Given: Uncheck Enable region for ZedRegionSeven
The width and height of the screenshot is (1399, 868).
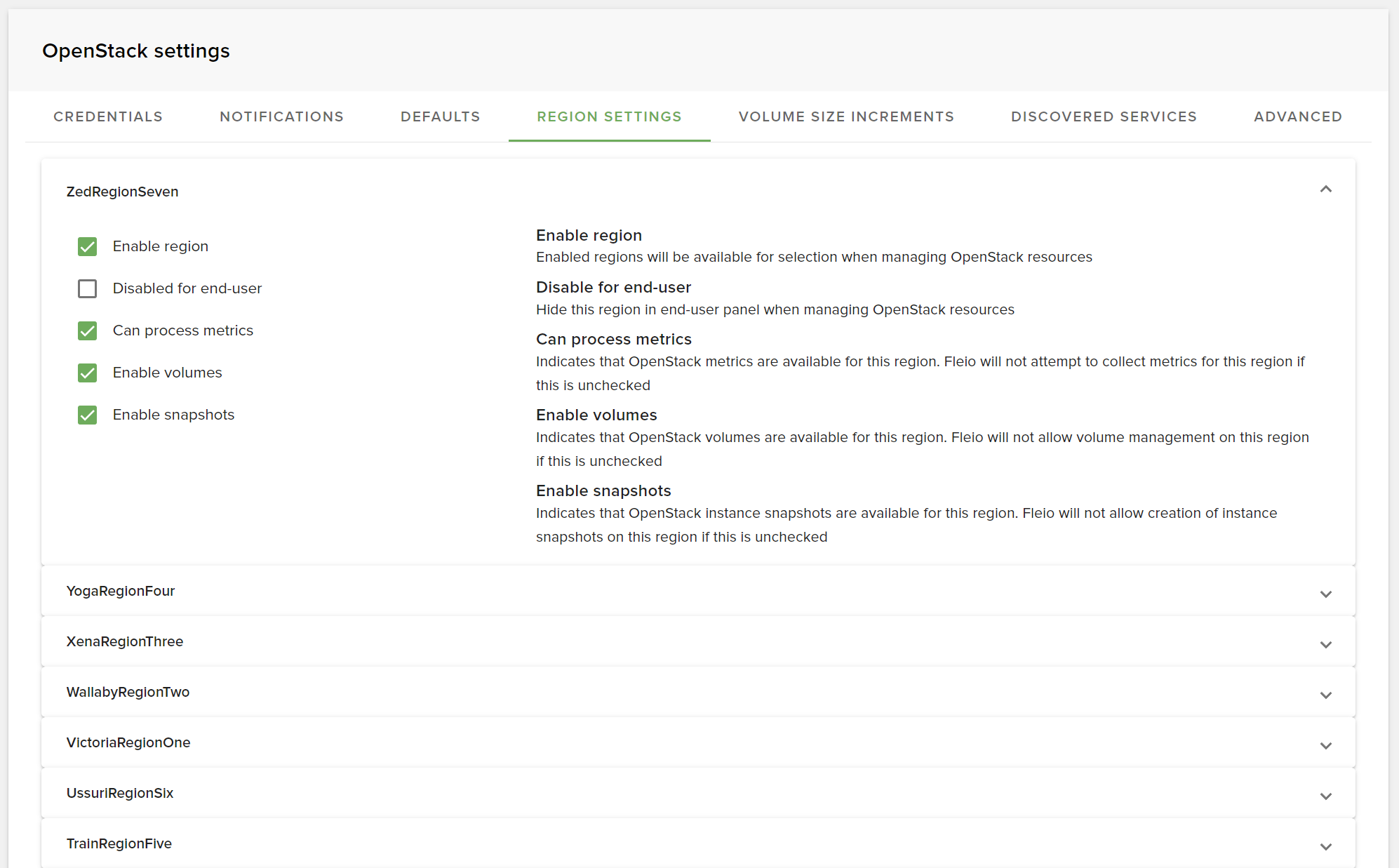Looking at the screenshot, I should (87, 246).
